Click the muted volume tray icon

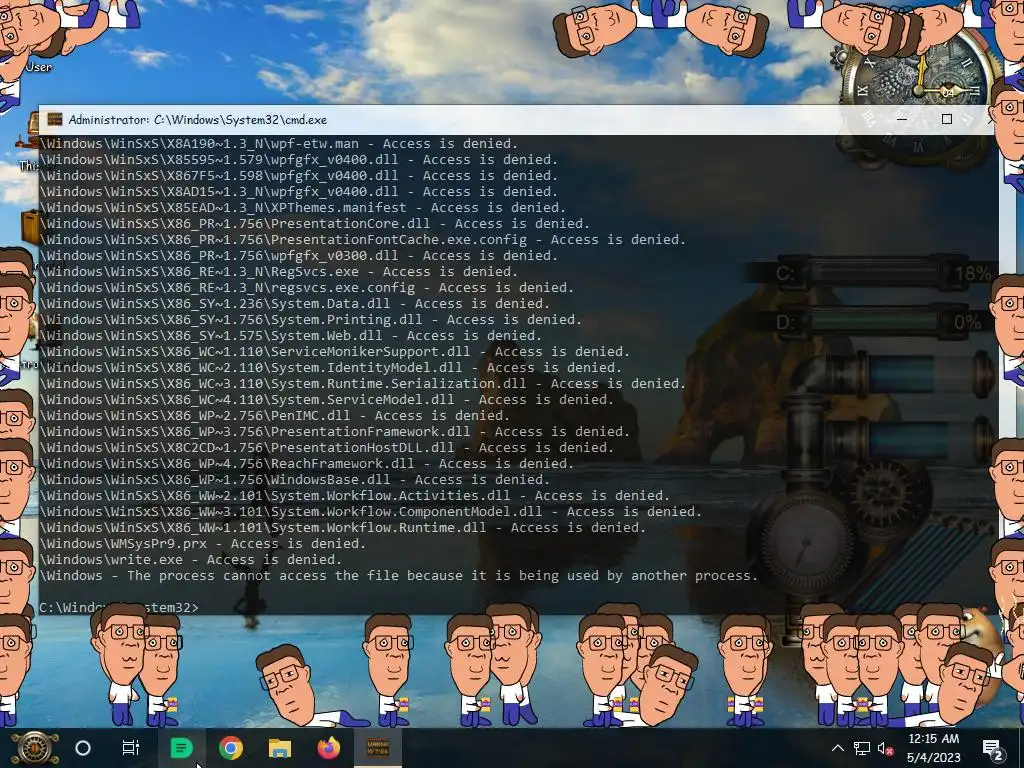[886, 748]
